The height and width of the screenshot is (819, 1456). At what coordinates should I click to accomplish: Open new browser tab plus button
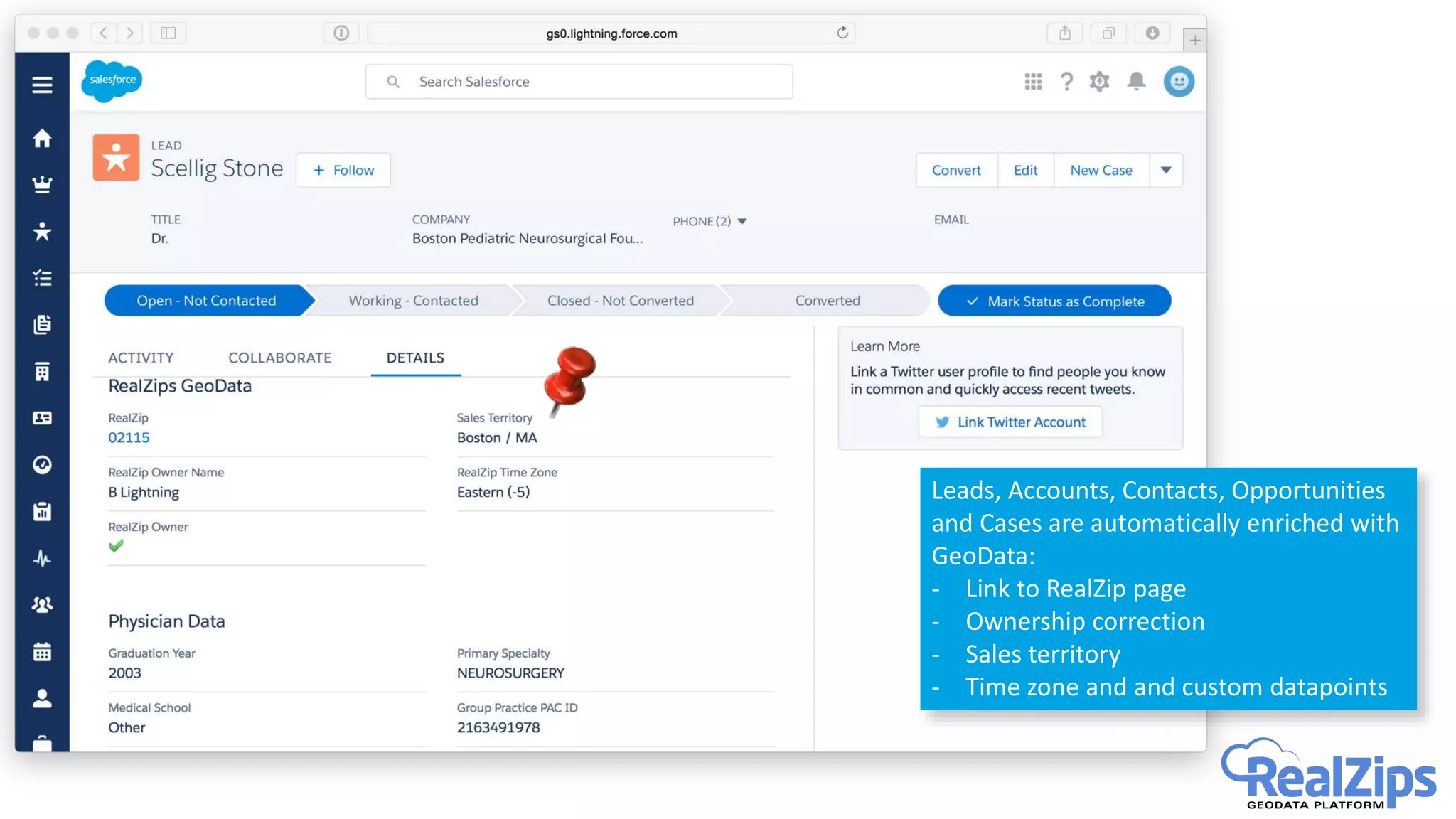1194,41
